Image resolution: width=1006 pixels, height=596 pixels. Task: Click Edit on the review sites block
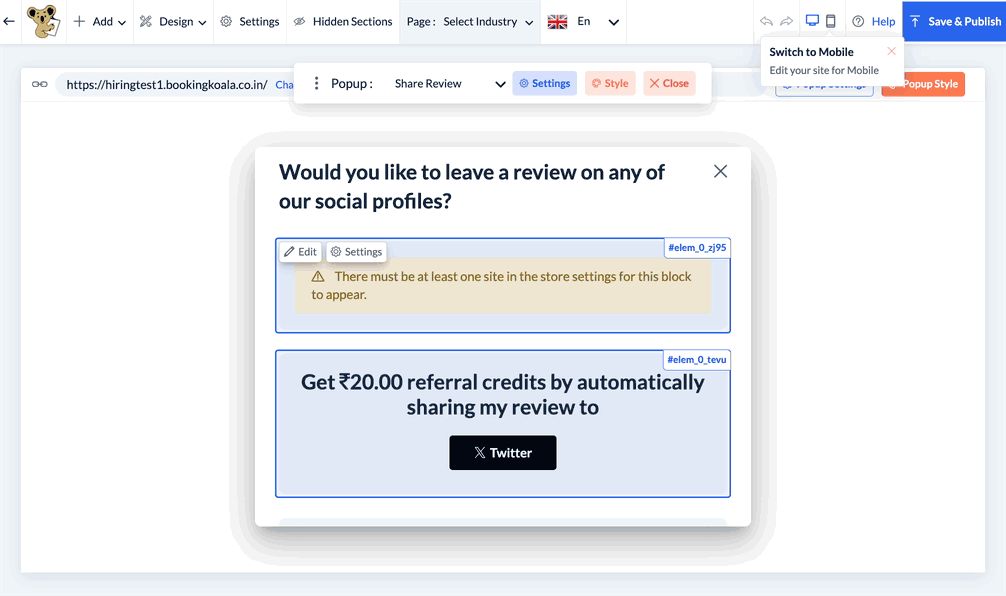300,252
